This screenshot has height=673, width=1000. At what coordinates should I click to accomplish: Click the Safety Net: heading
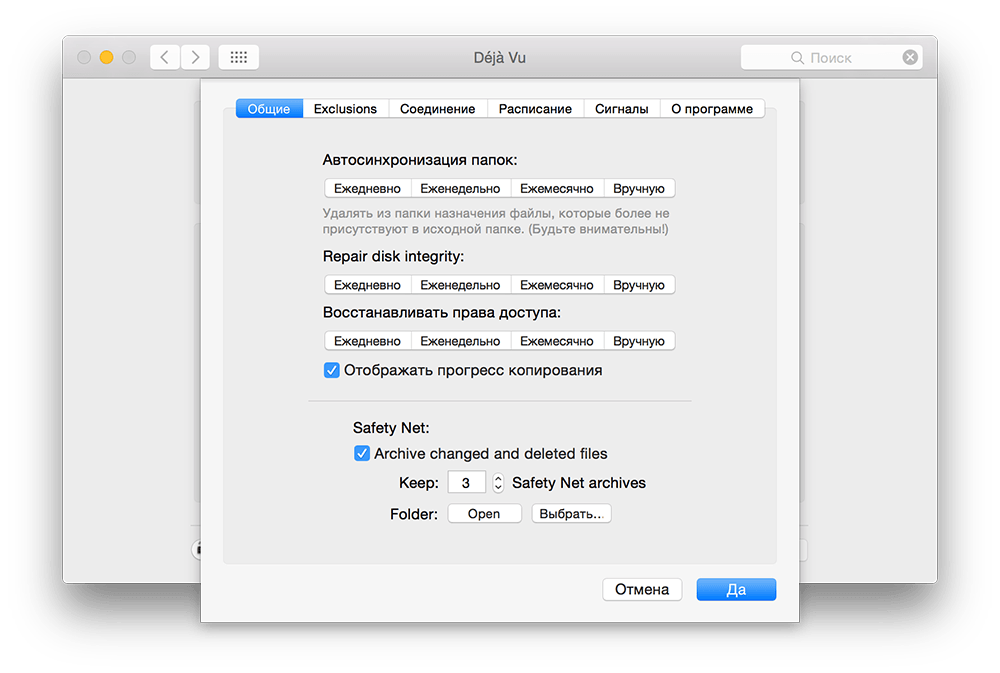[391, 427]
